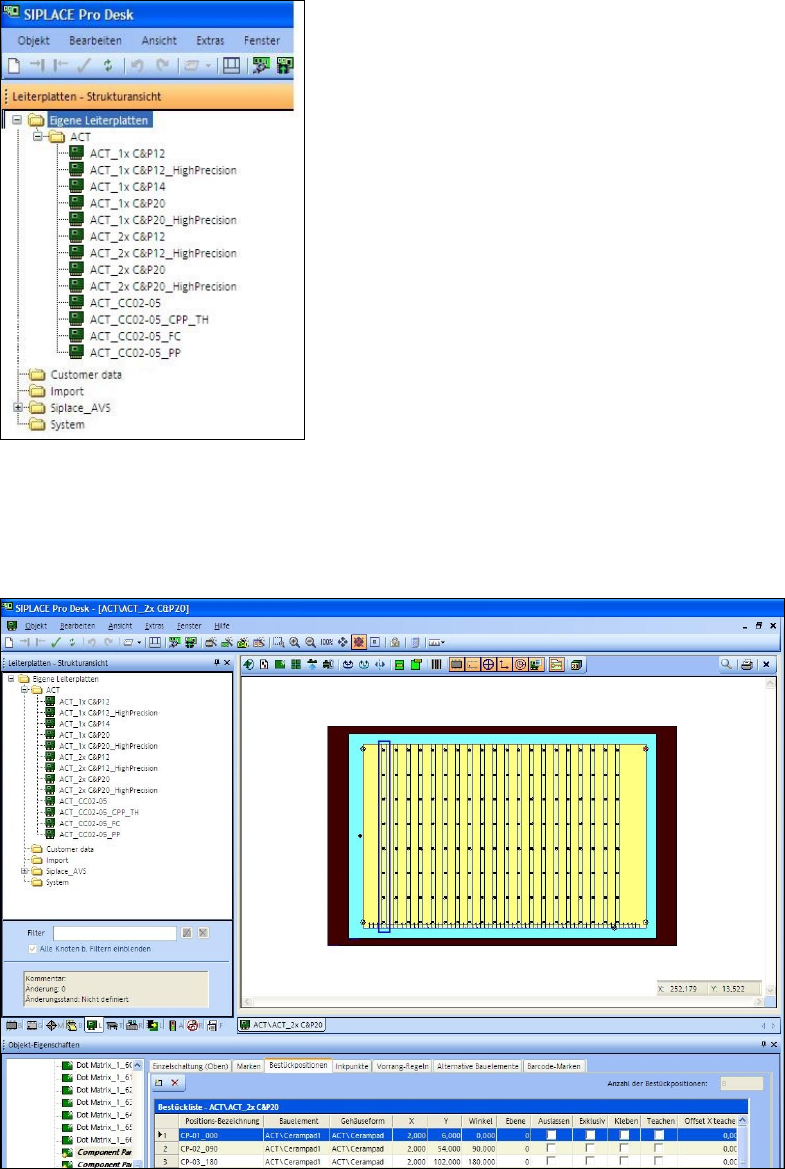
Task: Click the window layout icon in lower toolbar
Action: click(x=155, y=642)
